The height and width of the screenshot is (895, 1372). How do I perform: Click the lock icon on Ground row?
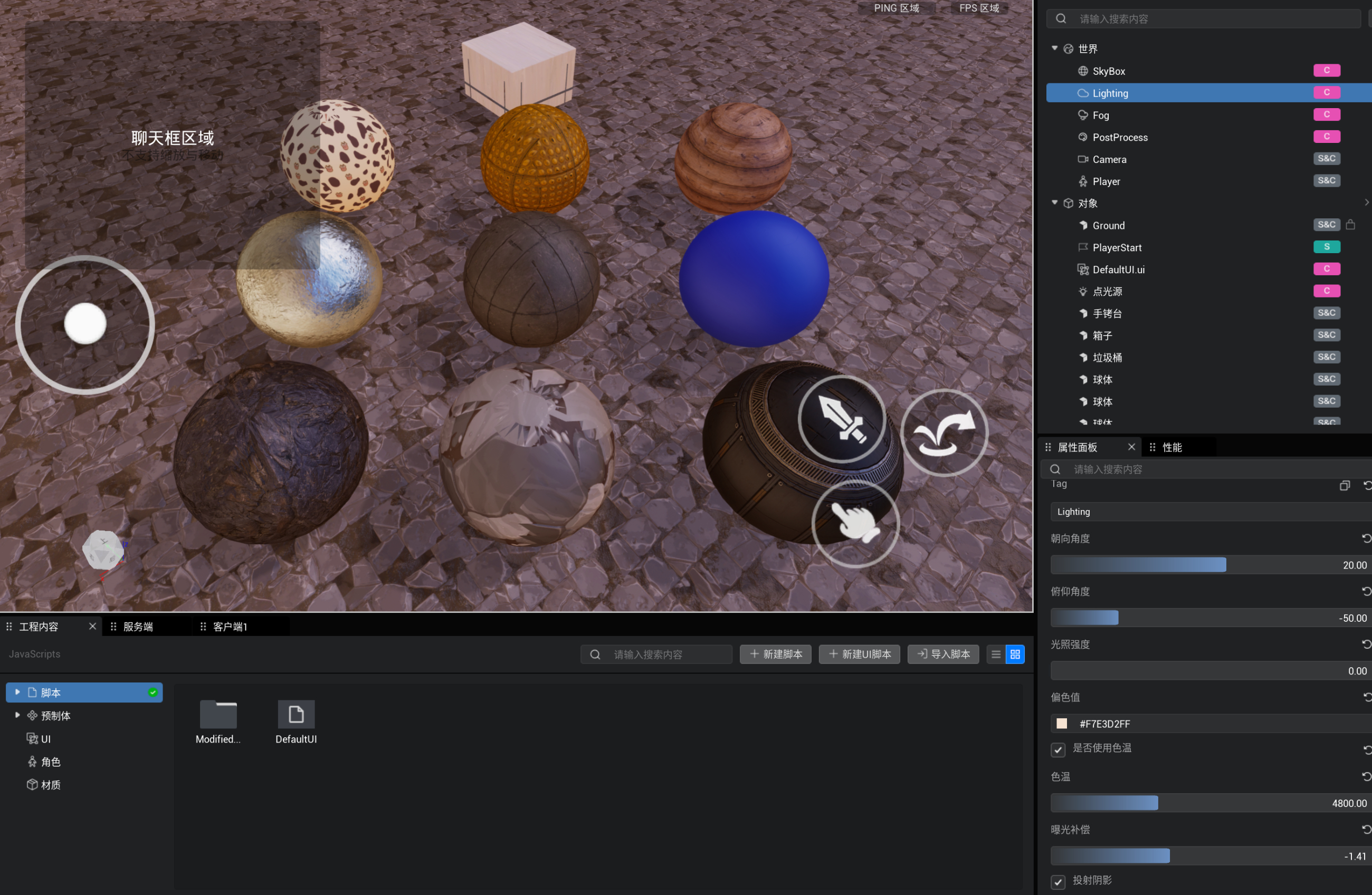tap(1350, 225)
